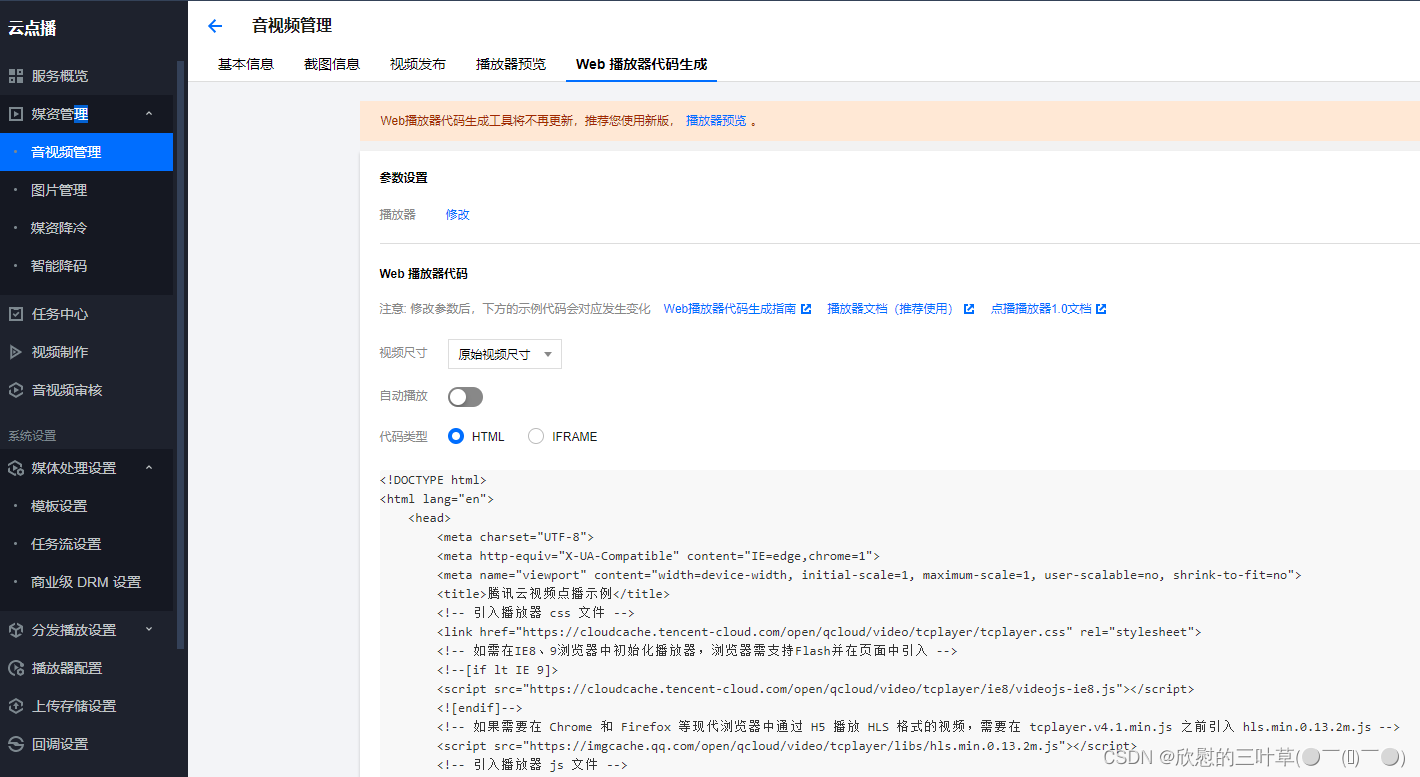Image resolution: width=1420 pixels, height=777 pixels.
Task: Click the 媒体处理设置 cube icon
Action: click(16, 468)
